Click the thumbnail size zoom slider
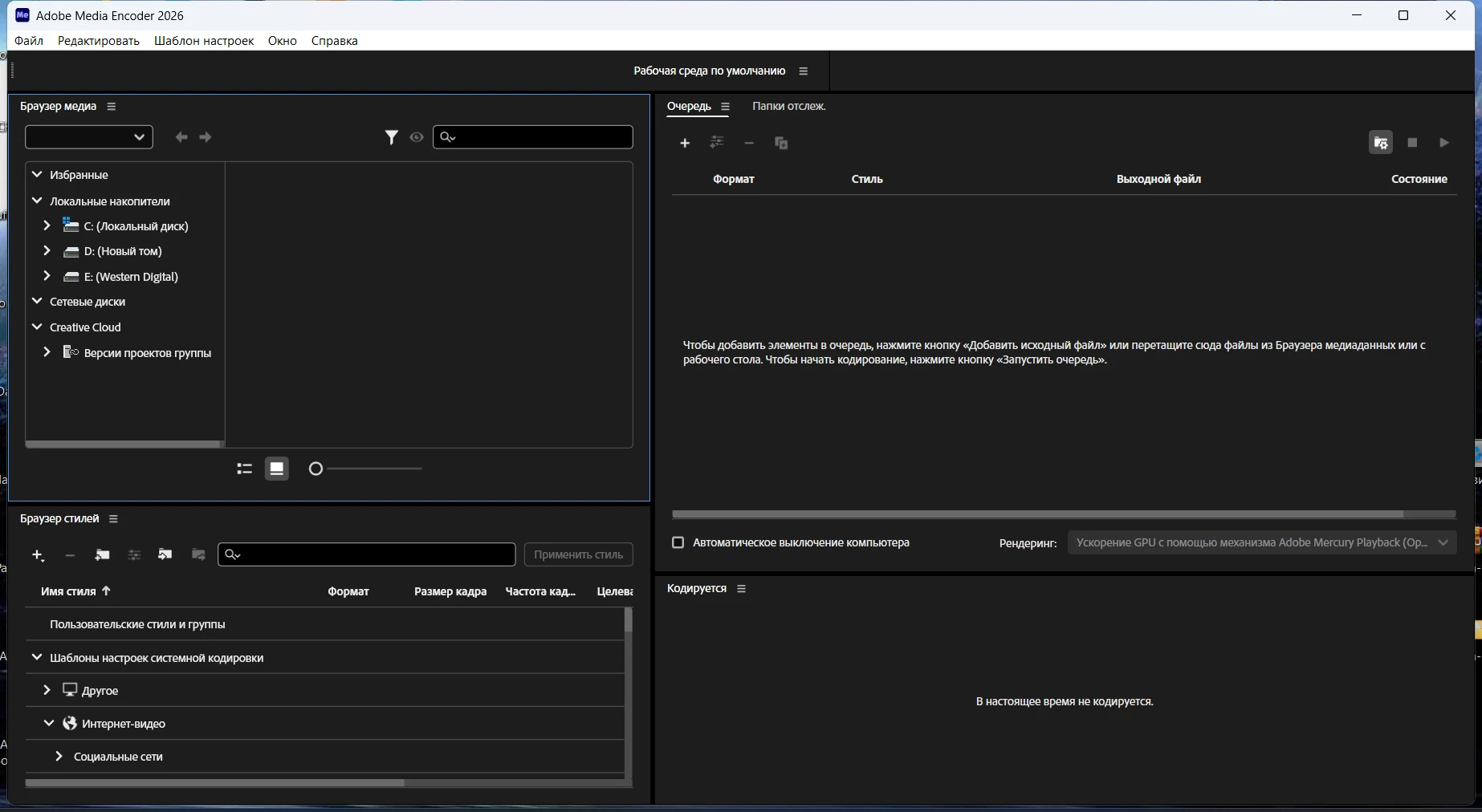This screenshot has height=812, width=1482. (365, 469)
